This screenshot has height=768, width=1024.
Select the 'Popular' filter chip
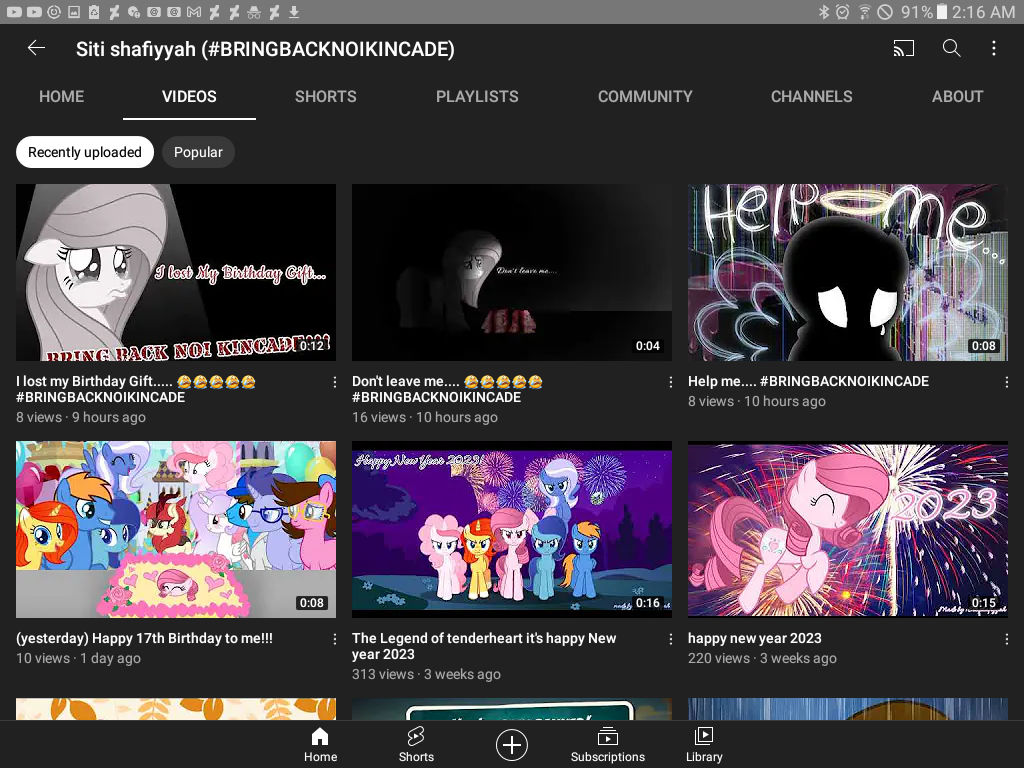(x=198, y=152)
